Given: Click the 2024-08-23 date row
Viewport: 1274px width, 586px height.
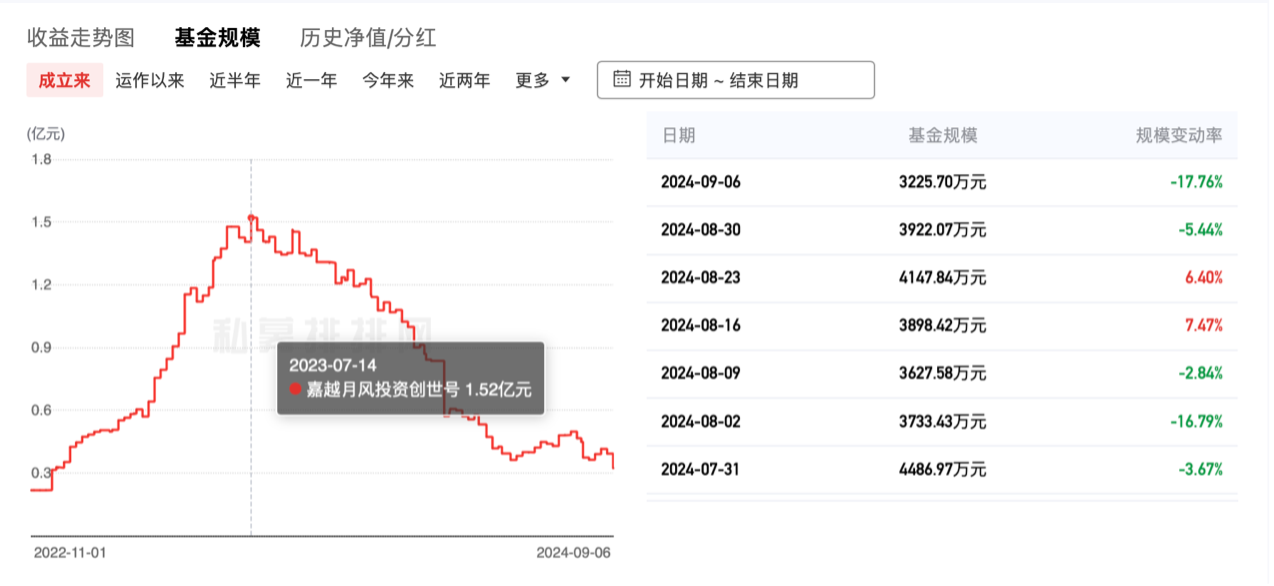Looking at the screenshot, I should coord(700,278).
